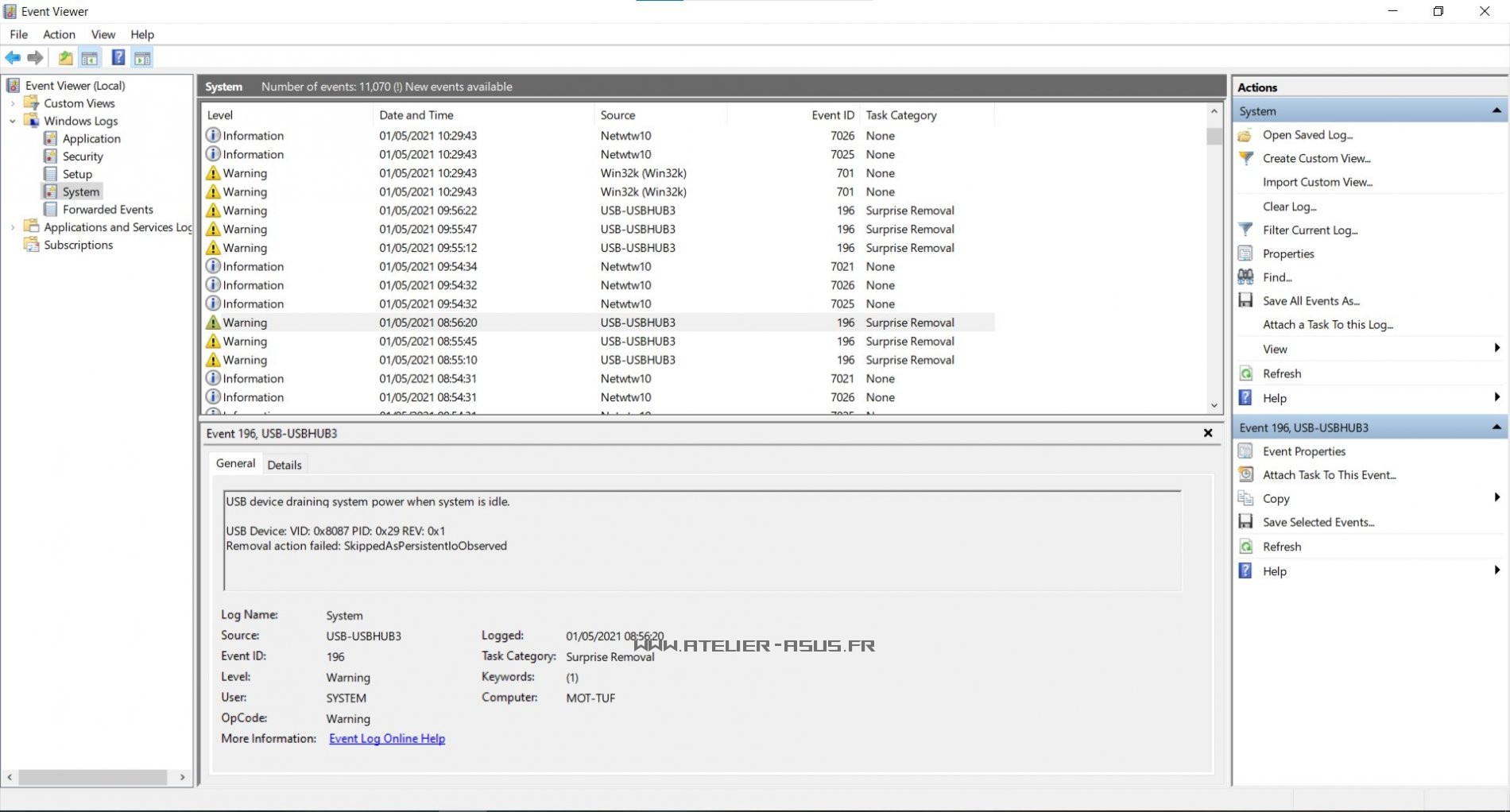Click the event list vertical scrollbar down arrow
The width and height of the screenshot is (1510, 812).
coord(1214,405)
